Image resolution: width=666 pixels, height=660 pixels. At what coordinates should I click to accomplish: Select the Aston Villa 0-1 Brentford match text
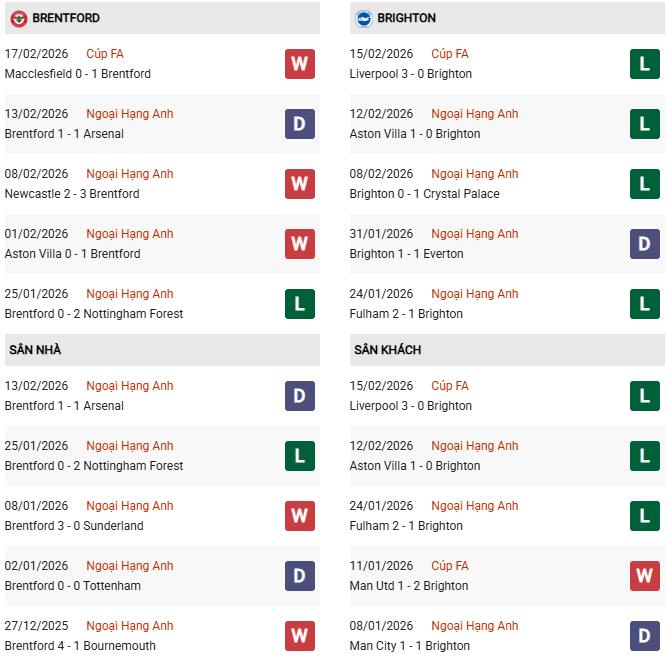(x=72, y=254)
